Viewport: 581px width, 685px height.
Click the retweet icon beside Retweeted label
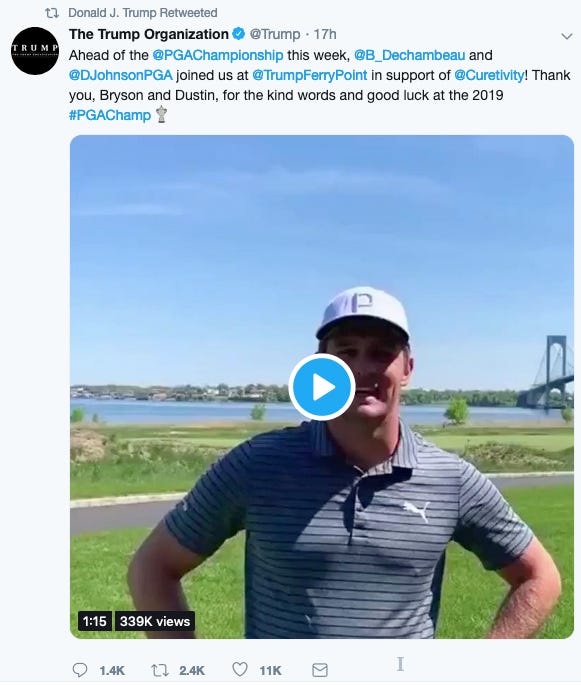click(x=52, y=13)
